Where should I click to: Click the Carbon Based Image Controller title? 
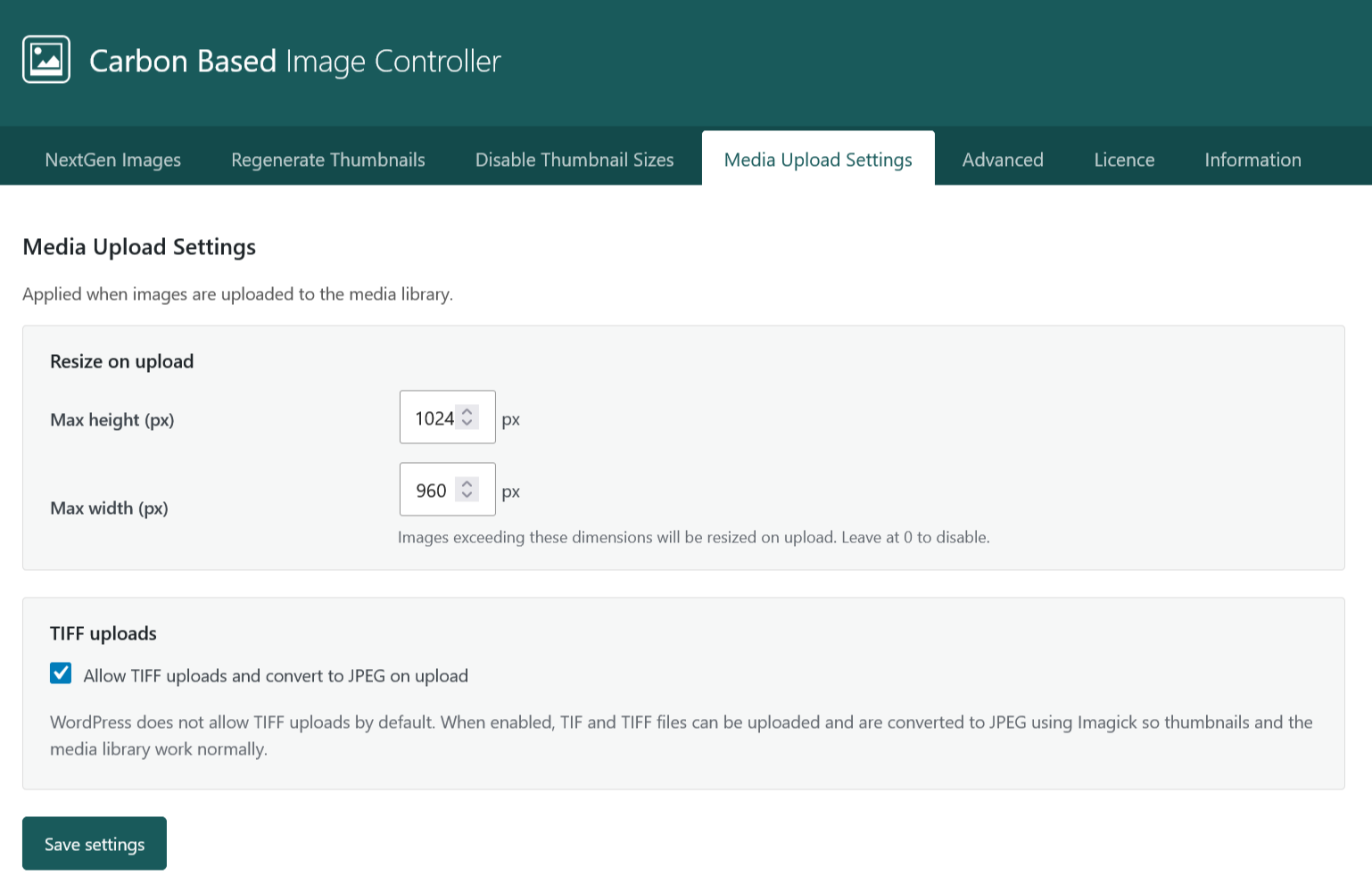tap(295, 62)
